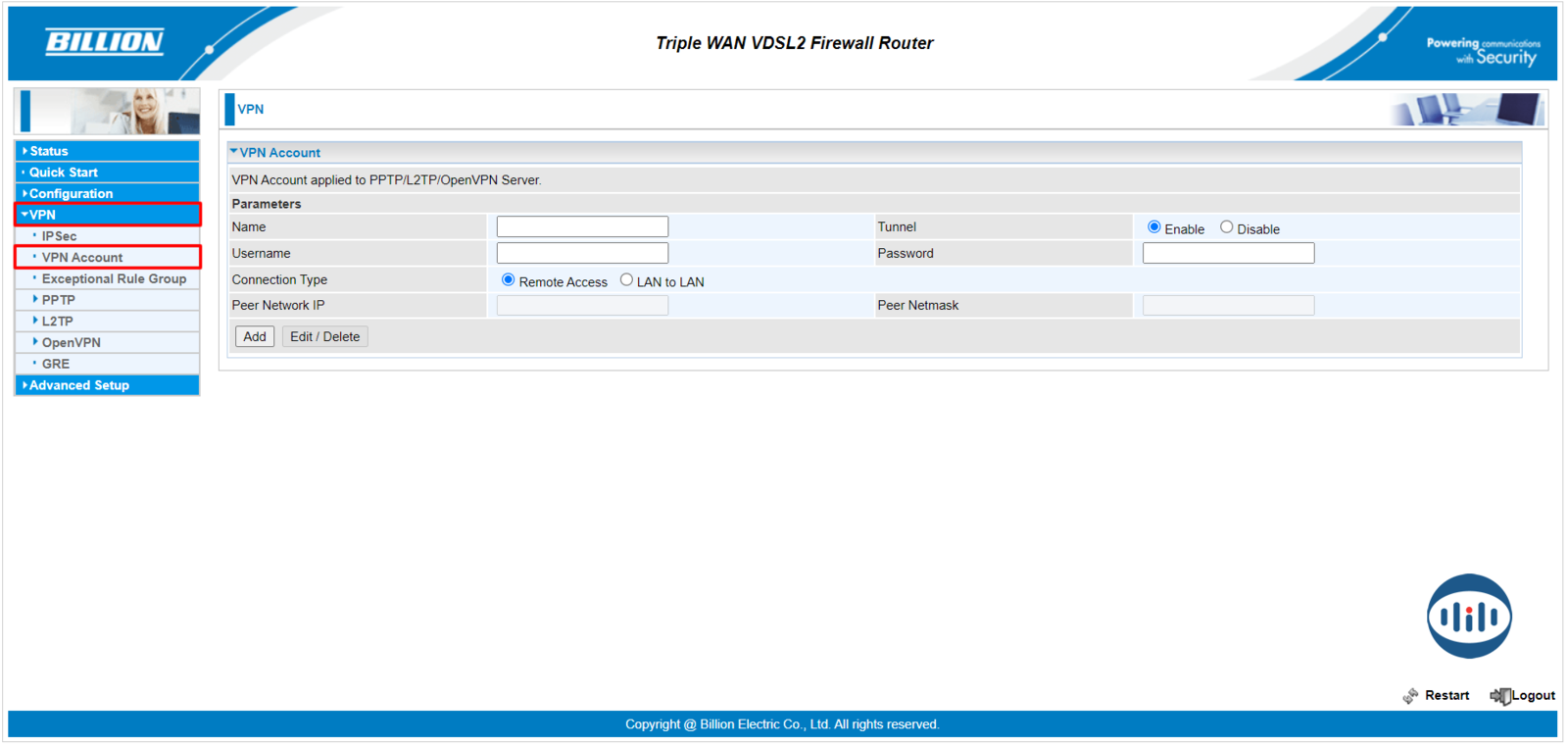Image resolution: width=1568 pixels, height=746 pixels.
Task: Expand the PPTP submenu
Action: pyautogui.click(x=58, y=300)
